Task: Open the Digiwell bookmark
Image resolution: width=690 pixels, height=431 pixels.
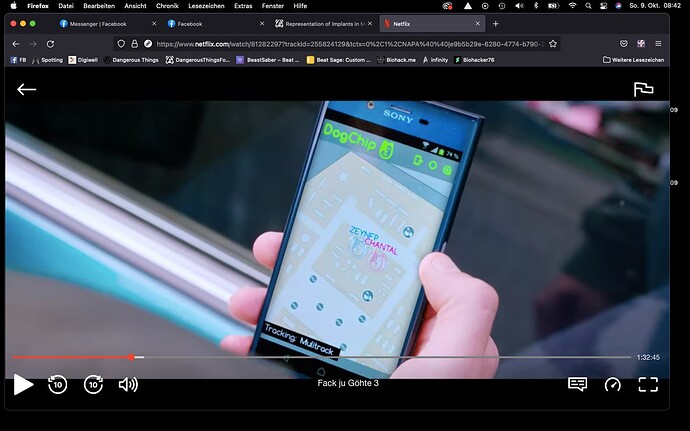Action: [x=83, y=60]
